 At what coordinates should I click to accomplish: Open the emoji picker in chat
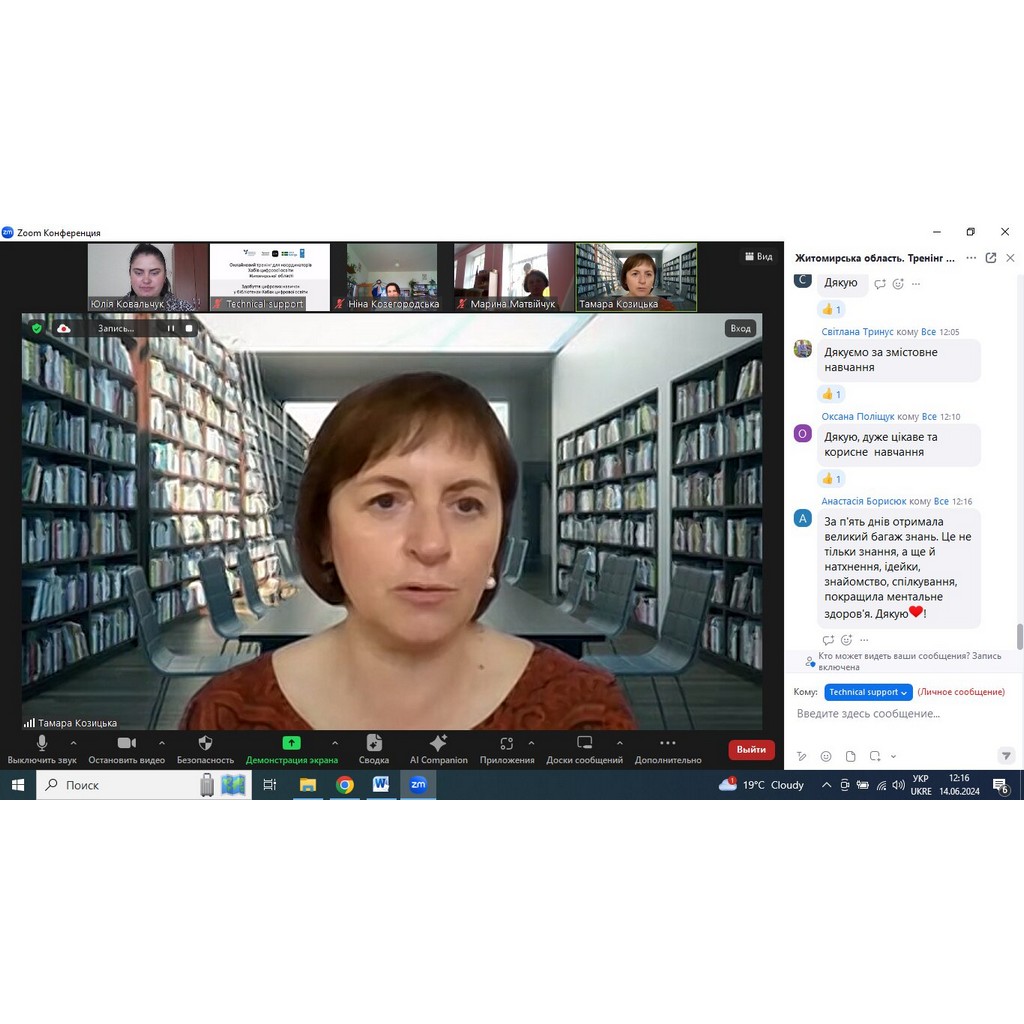point(826,756)
